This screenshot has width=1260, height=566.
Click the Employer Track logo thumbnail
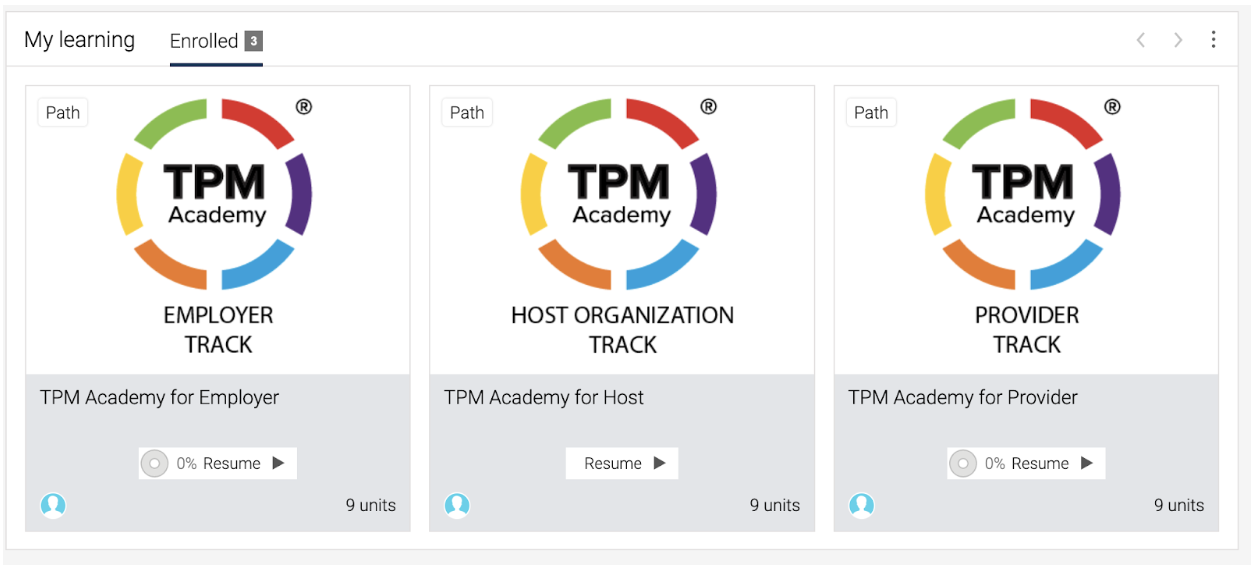pos(218,230)
